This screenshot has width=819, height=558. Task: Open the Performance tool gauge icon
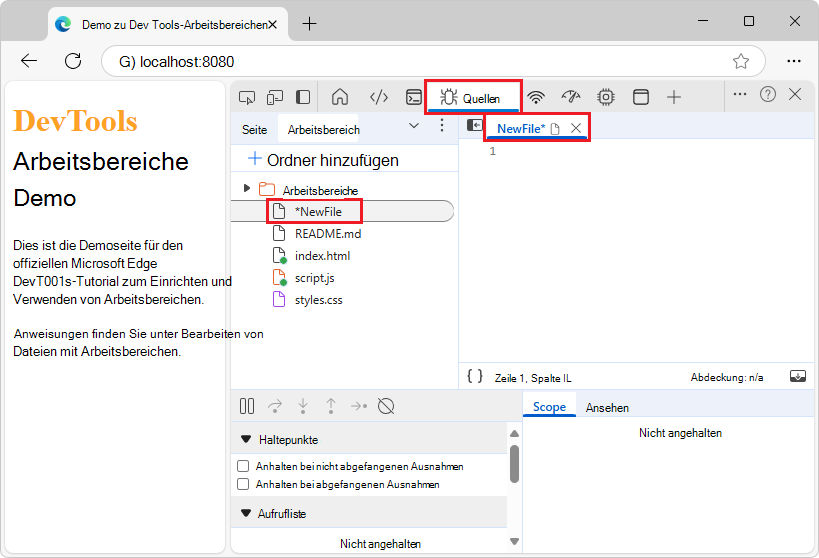coord(571,97)
